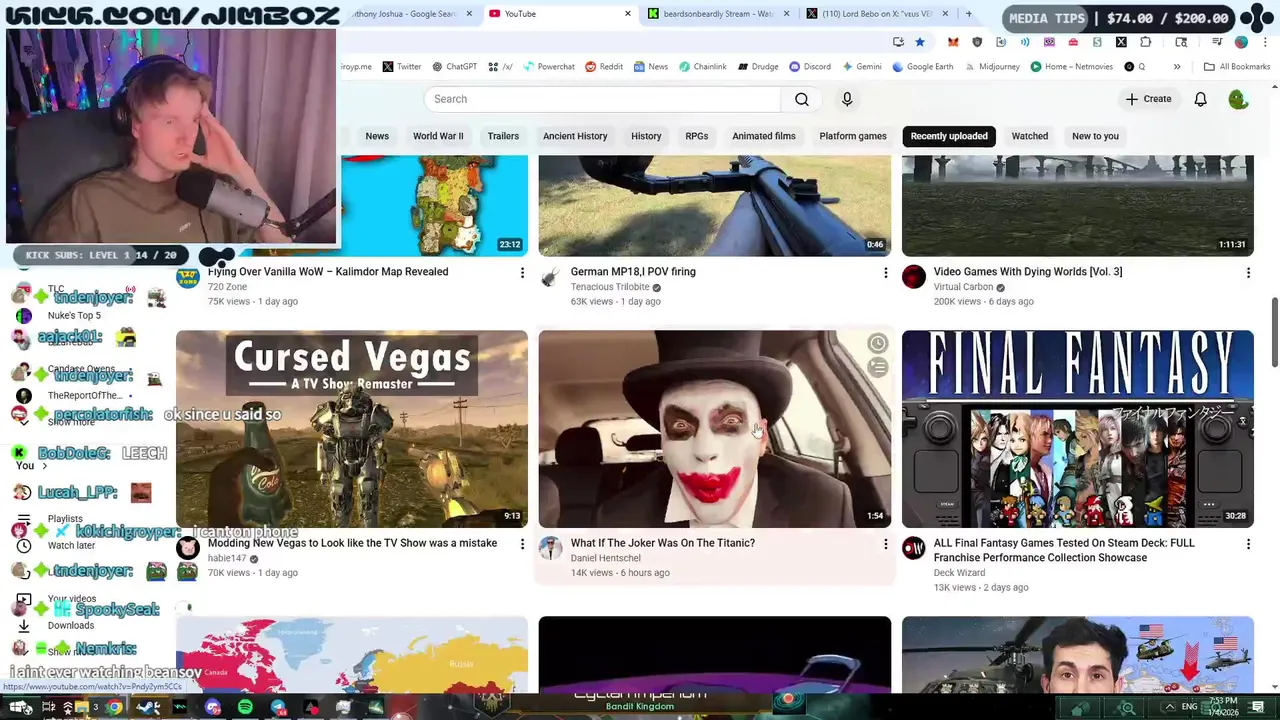Select the News filter chip
The image size is (1280, 720).
(x=377, y=136)
